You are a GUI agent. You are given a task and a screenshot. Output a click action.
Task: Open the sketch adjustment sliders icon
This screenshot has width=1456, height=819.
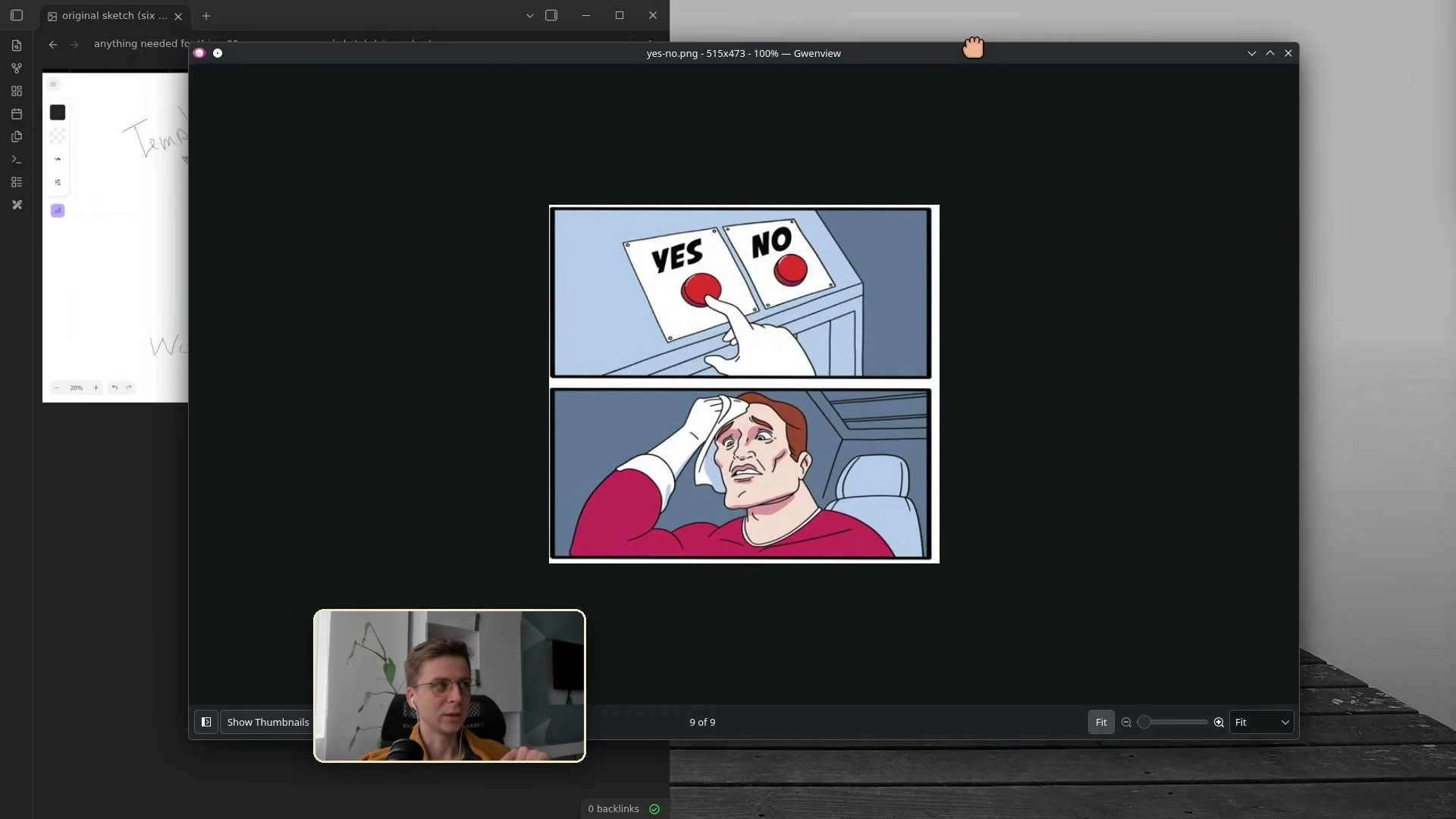(x=58, y=182)
